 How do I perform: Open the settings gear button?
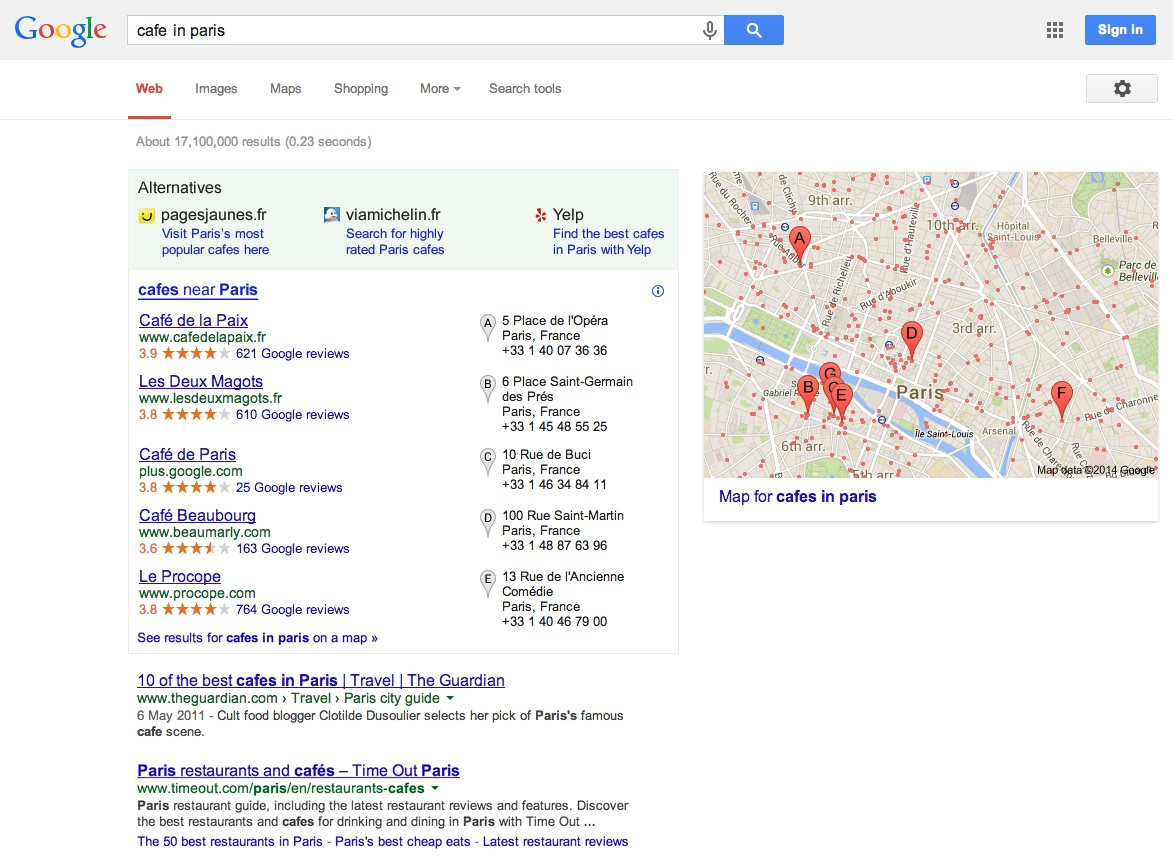(x=1121, y=89)
